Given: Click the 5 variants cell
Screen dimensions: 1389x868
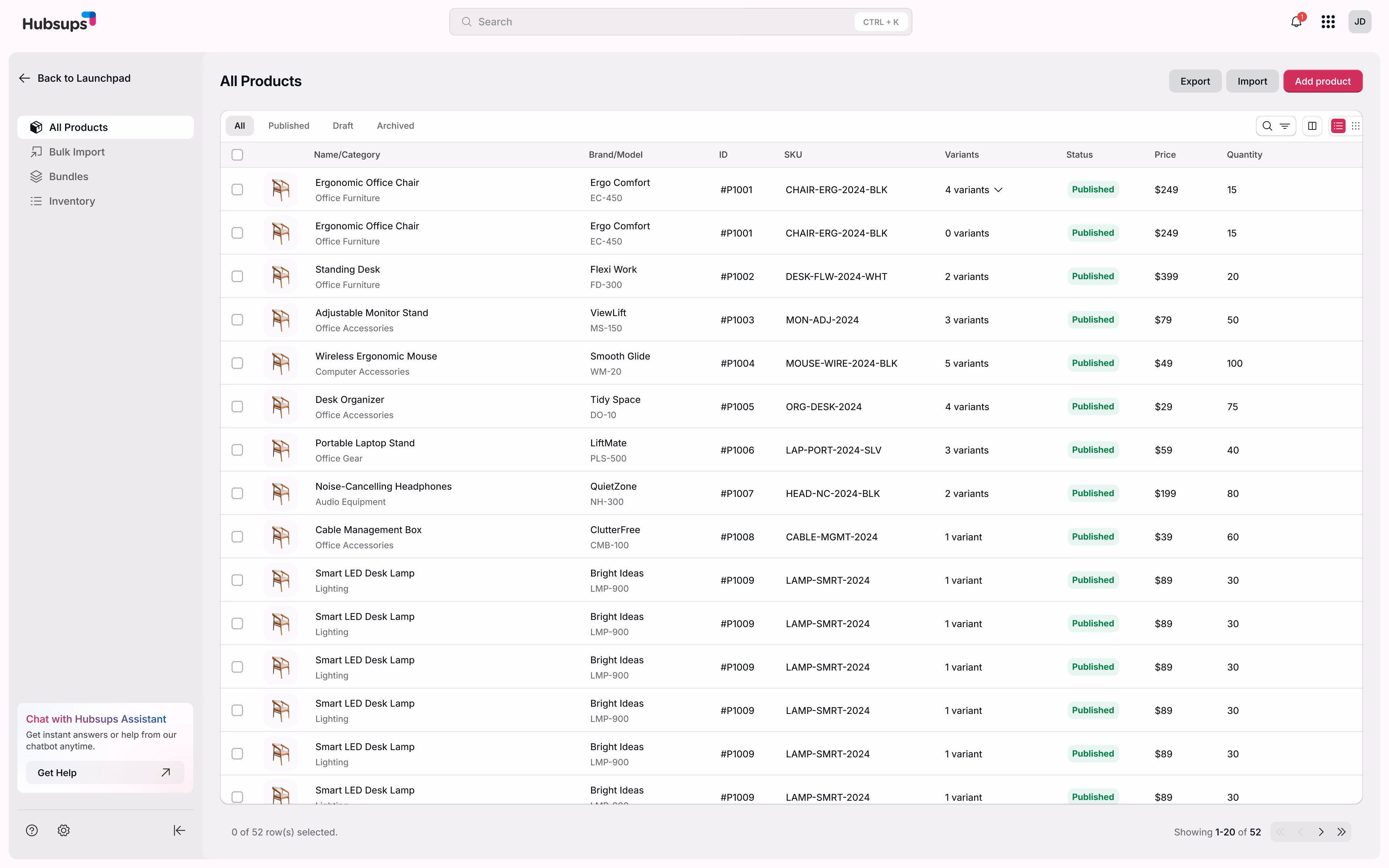Looking at the screenshot, I should click(x=967, y=363).
